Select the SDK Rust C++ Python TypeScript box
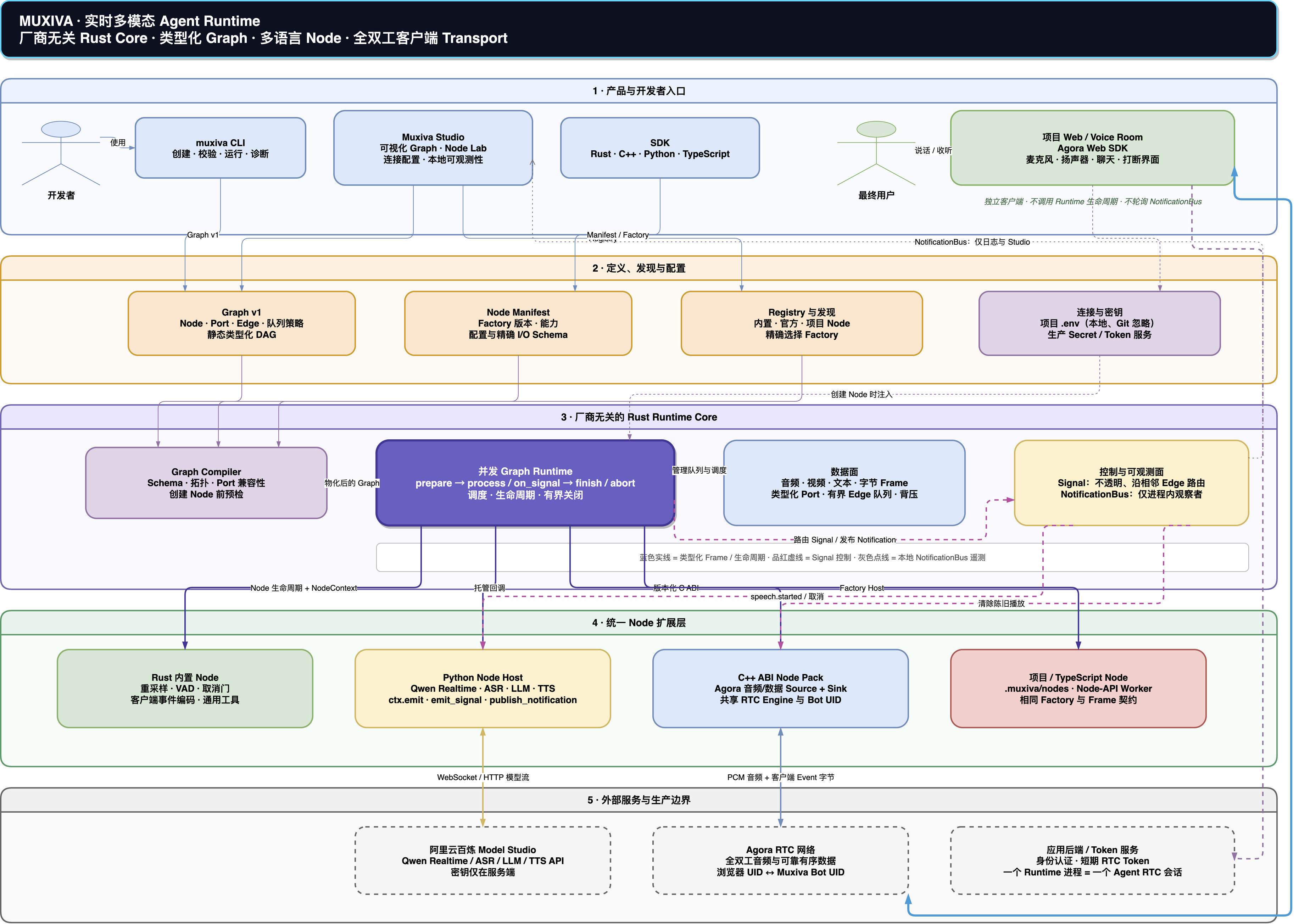Image resolution: width=1299 pixels, height=924 pixels. coord(660,148)
